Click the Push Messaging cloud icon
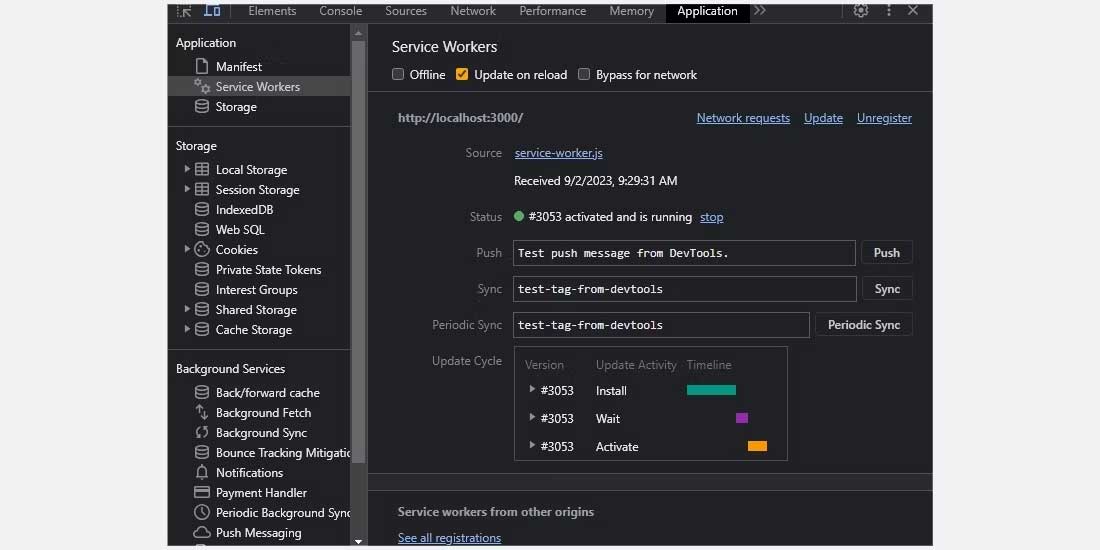The width and height of the screenshot is (1100, 550). tap(202, 533)
